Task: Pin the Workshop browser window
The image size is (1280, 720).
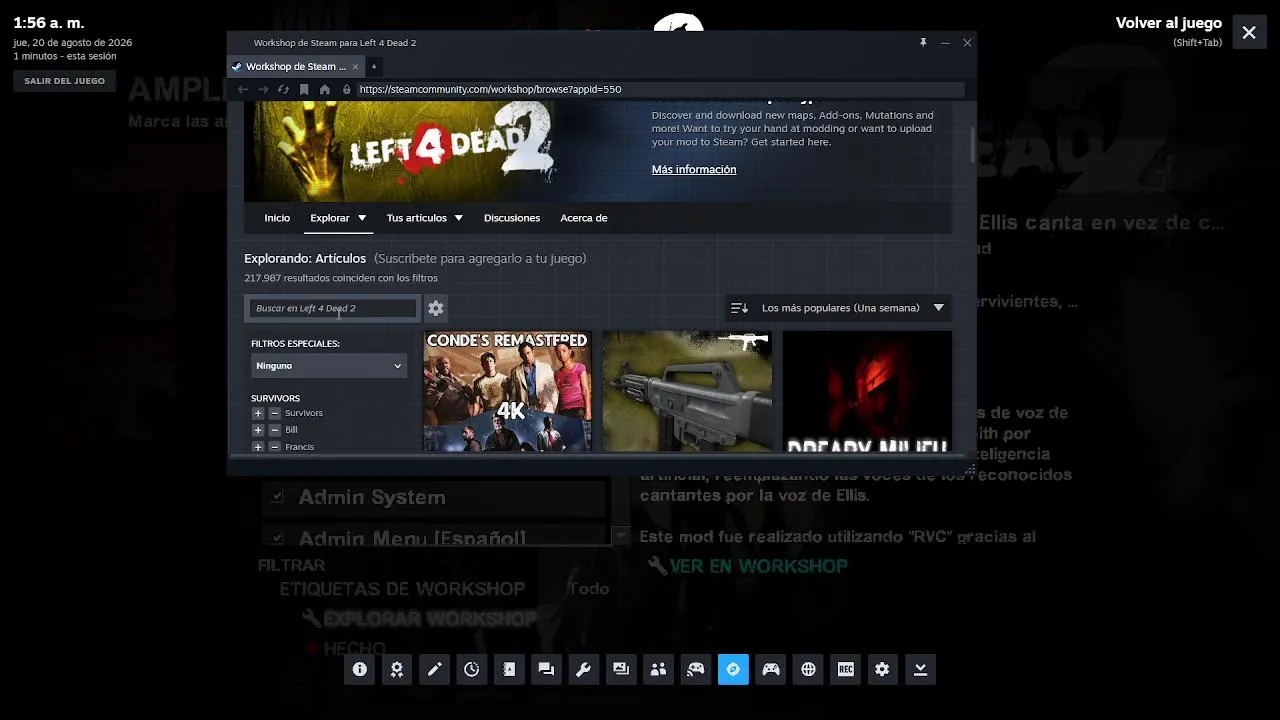Action: (x=923, y=43)
